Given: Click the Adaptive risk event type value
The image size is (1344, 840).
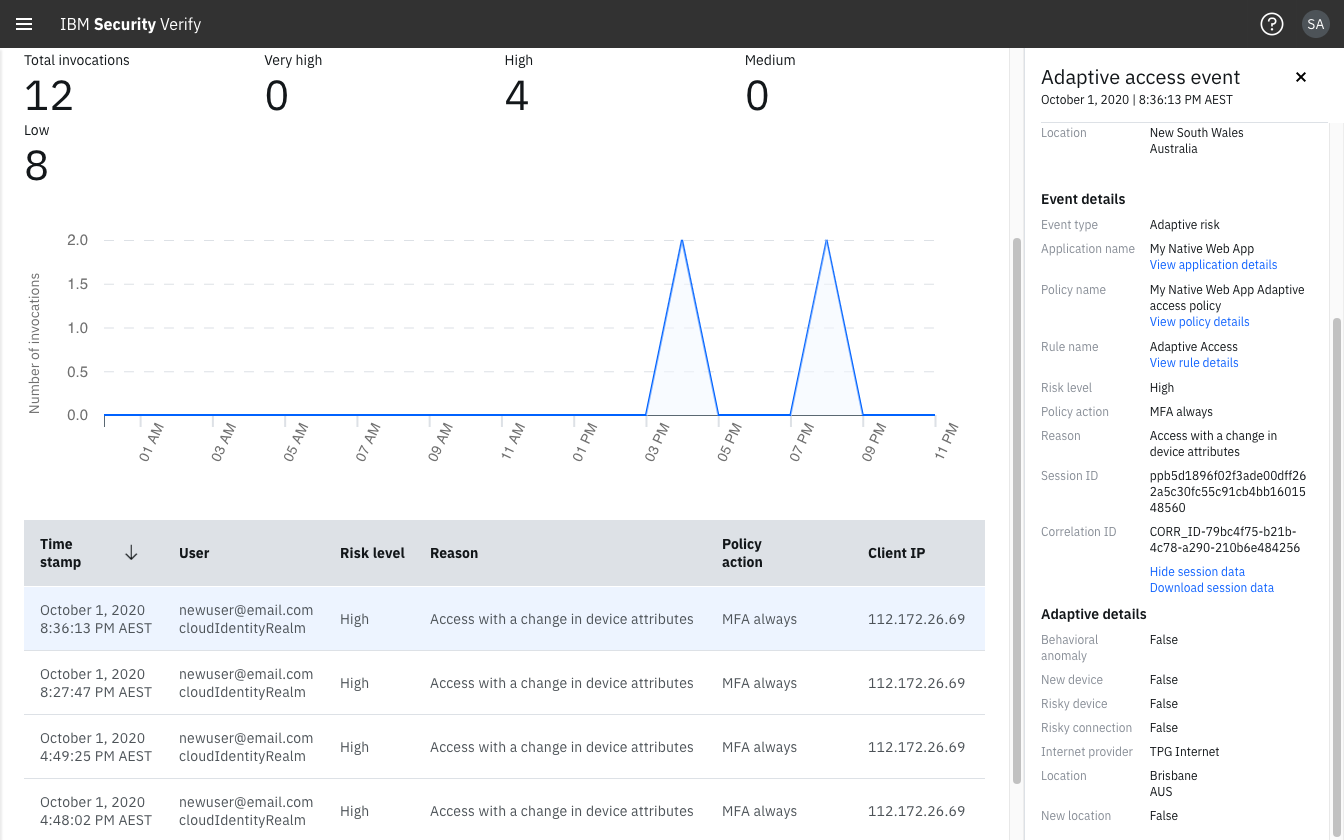Looking at the screenshot, I should click(x=1185, y=225).
